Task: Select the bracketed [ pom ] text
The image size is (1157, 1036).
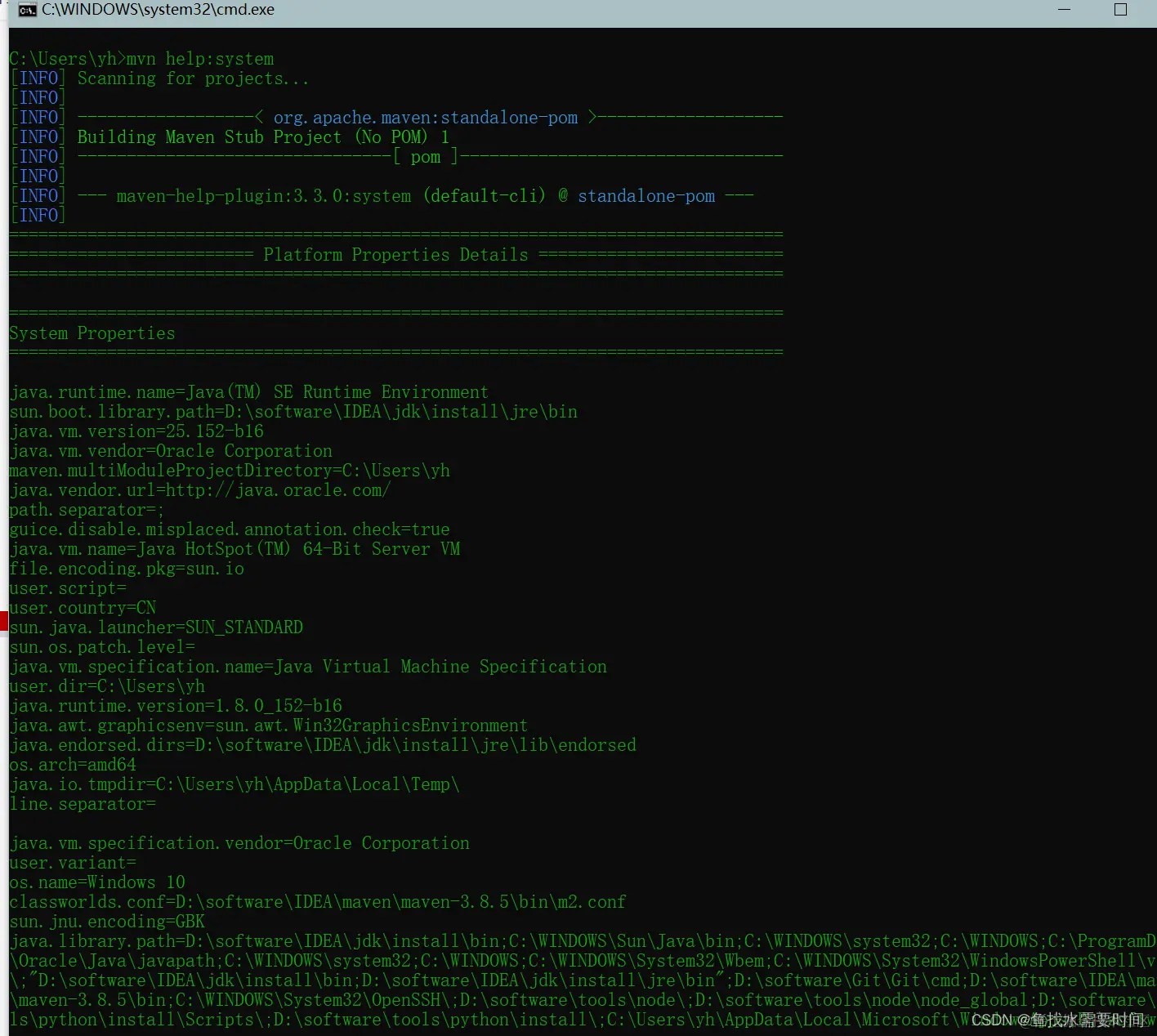Action: click(x=426, y=157)
